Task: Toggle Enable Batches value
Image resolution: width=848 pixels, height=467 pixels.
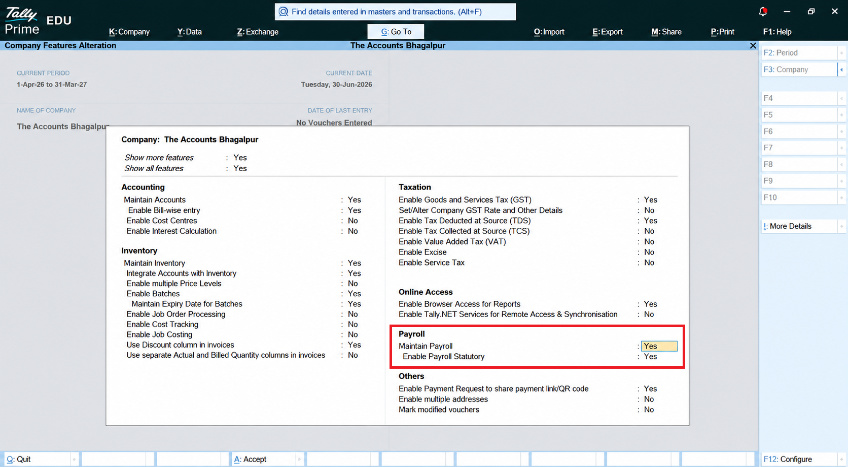Action: pos(354,293)
